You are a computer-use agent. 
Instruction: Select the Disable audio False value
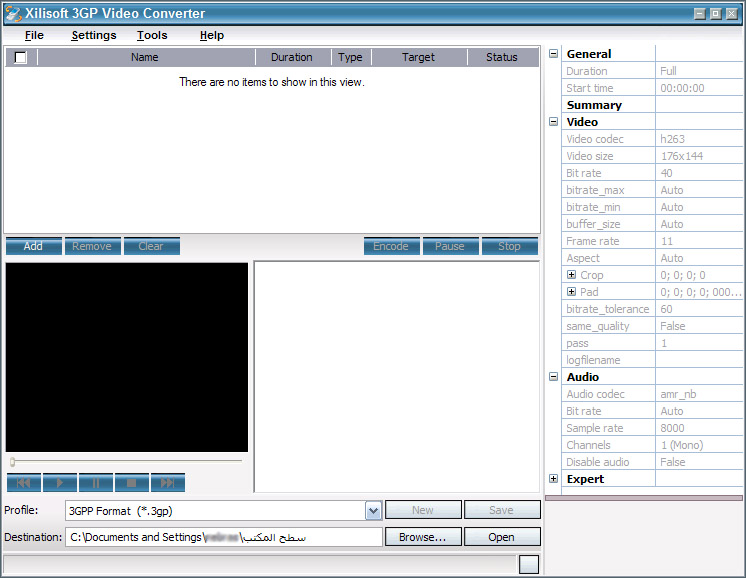click(x=699, y=462)
